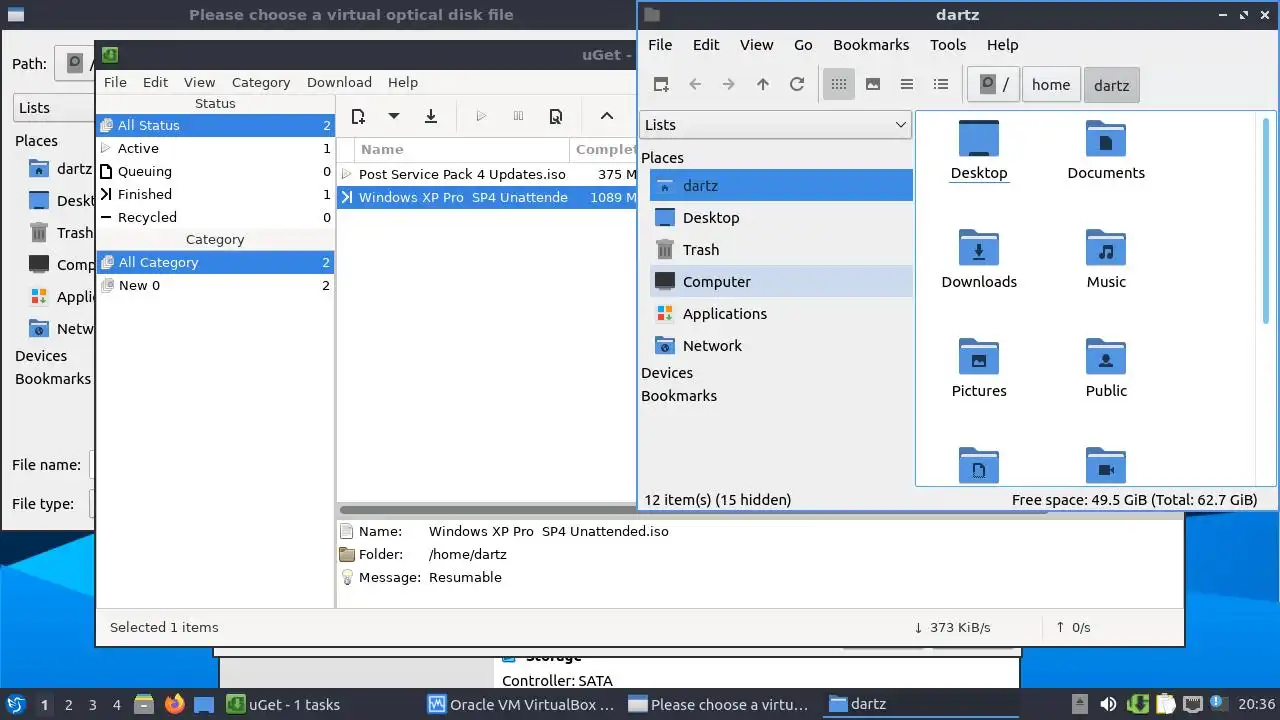The height and width of the screenshot is (720, 1280).
Task: Open File menu in dartz file manager
Action: pyautogui.click(x=660, y=45)
